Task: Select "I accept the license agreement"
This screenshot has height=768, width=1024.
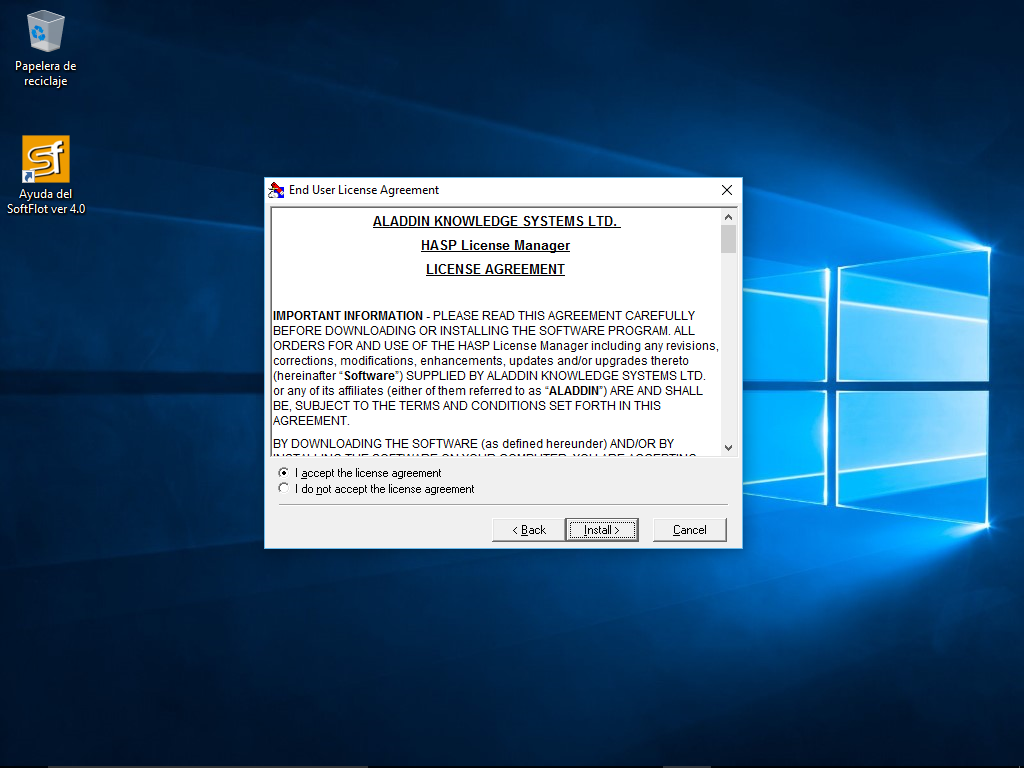Action: (x=285, y=473)
